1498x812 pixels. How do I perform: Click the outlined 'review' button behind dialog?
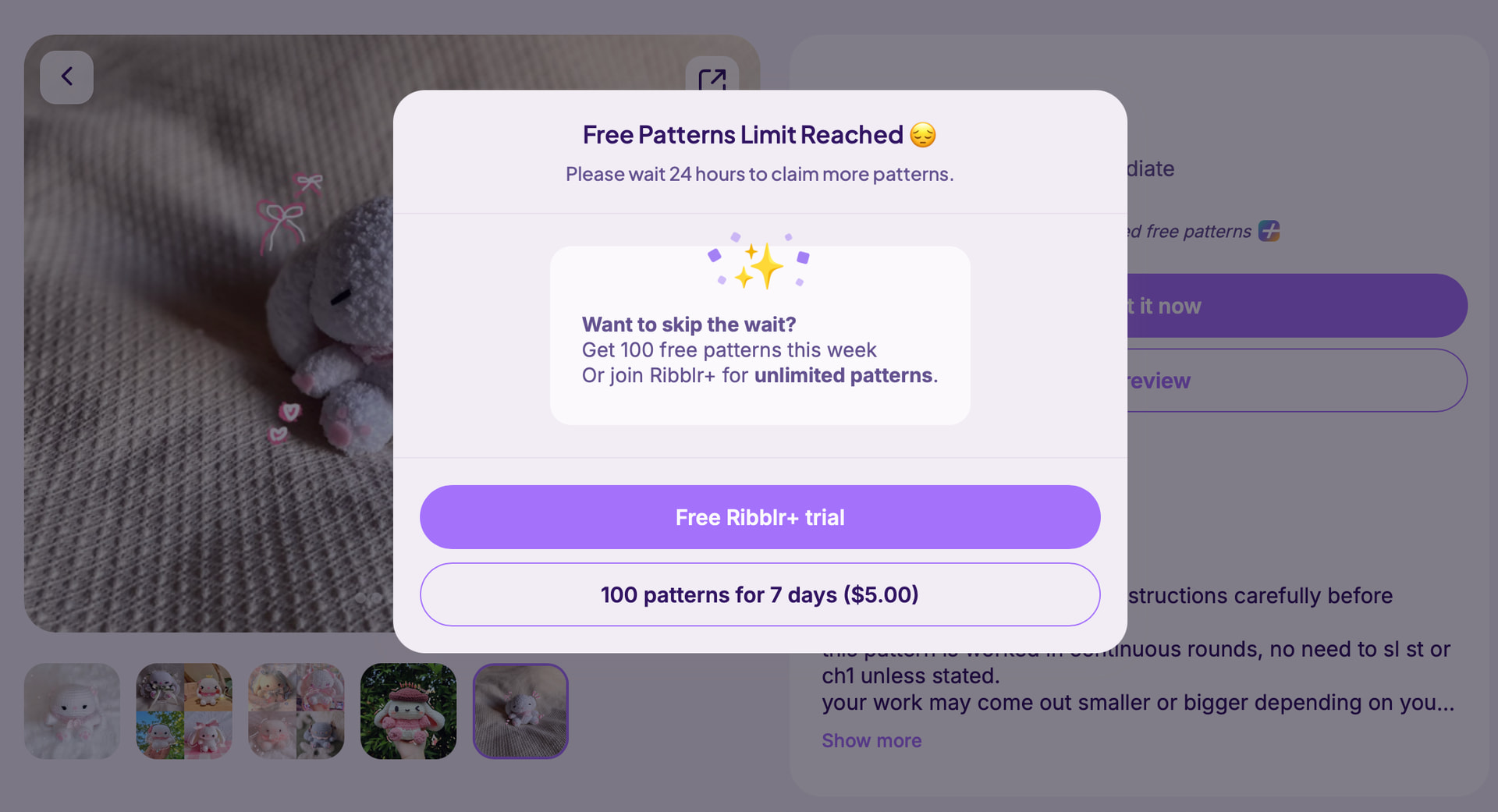coord(1295,381)
